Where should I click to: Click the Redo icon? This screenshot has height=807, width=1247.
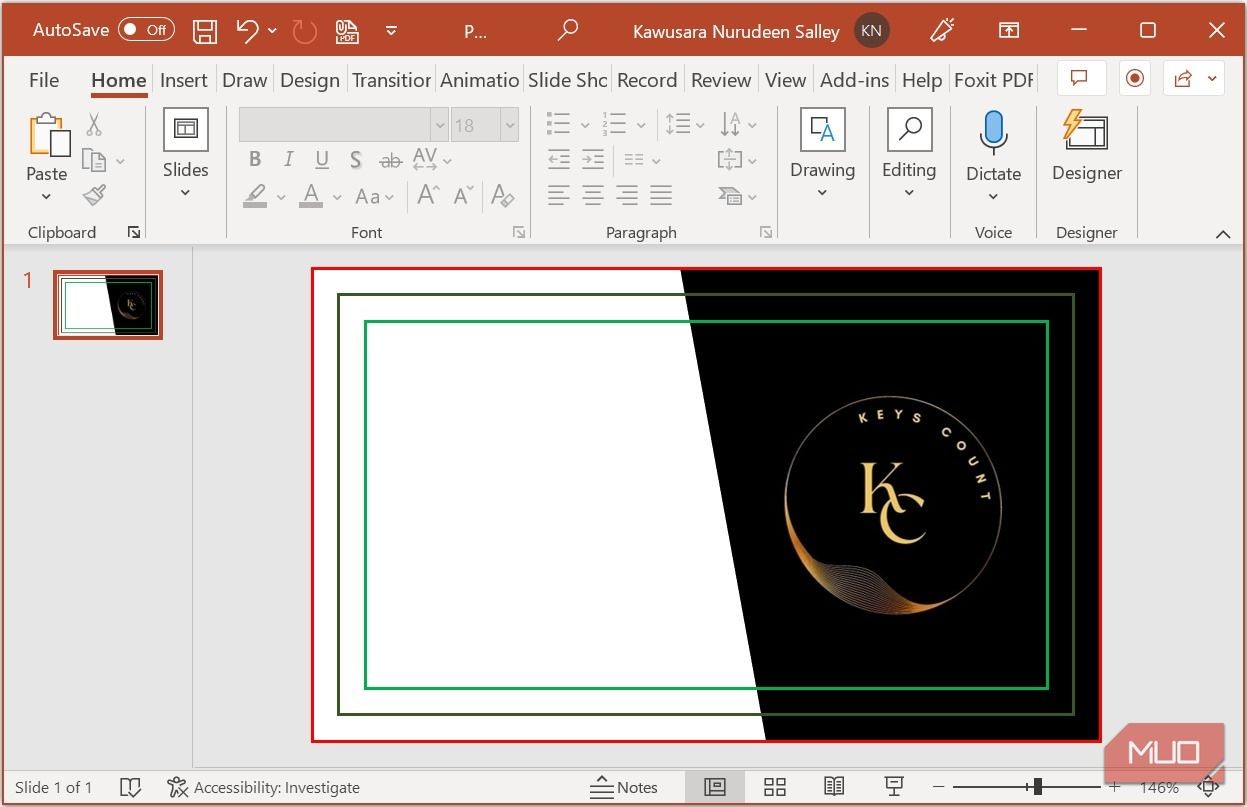[304, 31]
